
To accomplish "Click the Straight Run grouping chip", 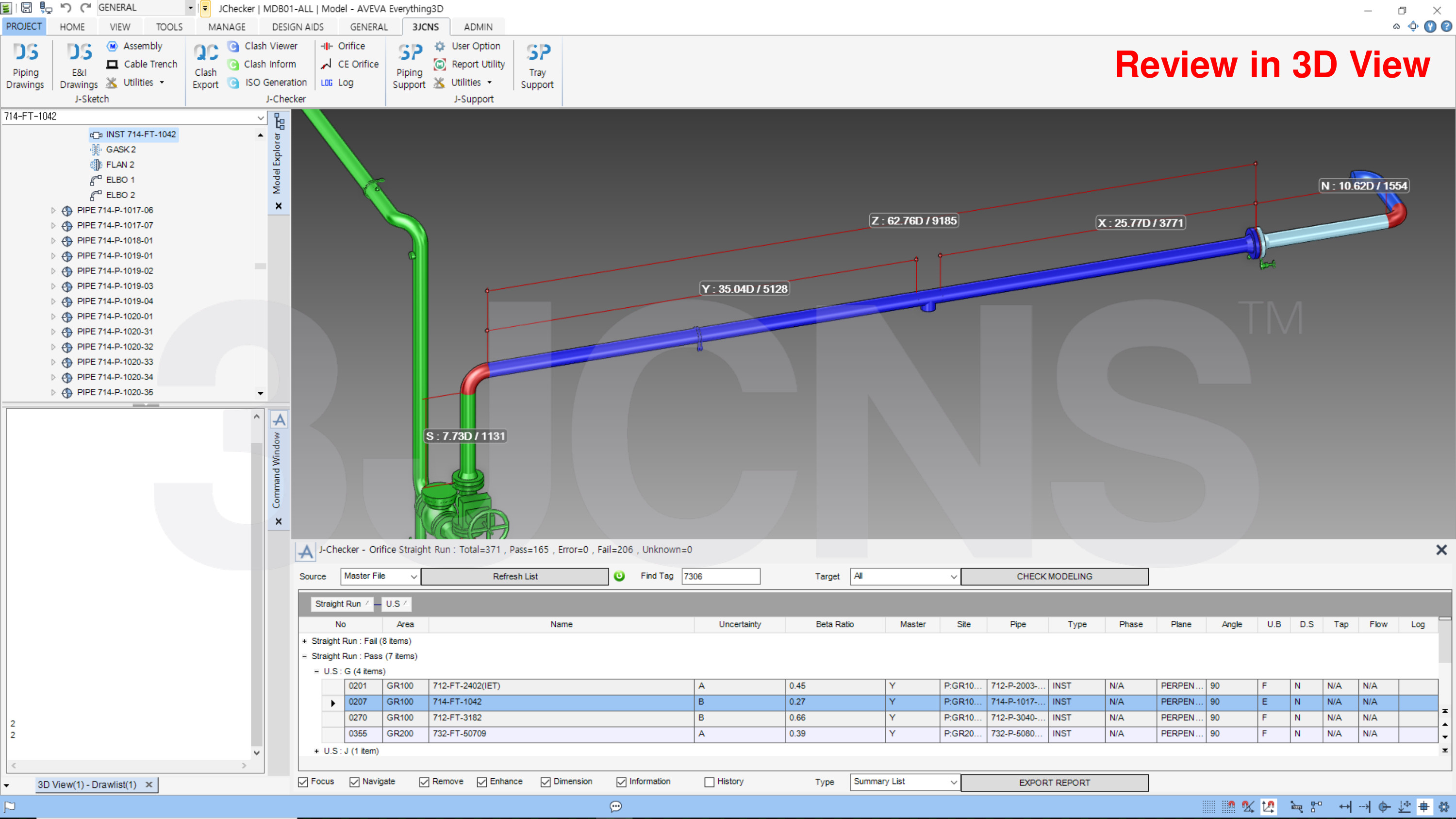I will [x=342, y=603].
